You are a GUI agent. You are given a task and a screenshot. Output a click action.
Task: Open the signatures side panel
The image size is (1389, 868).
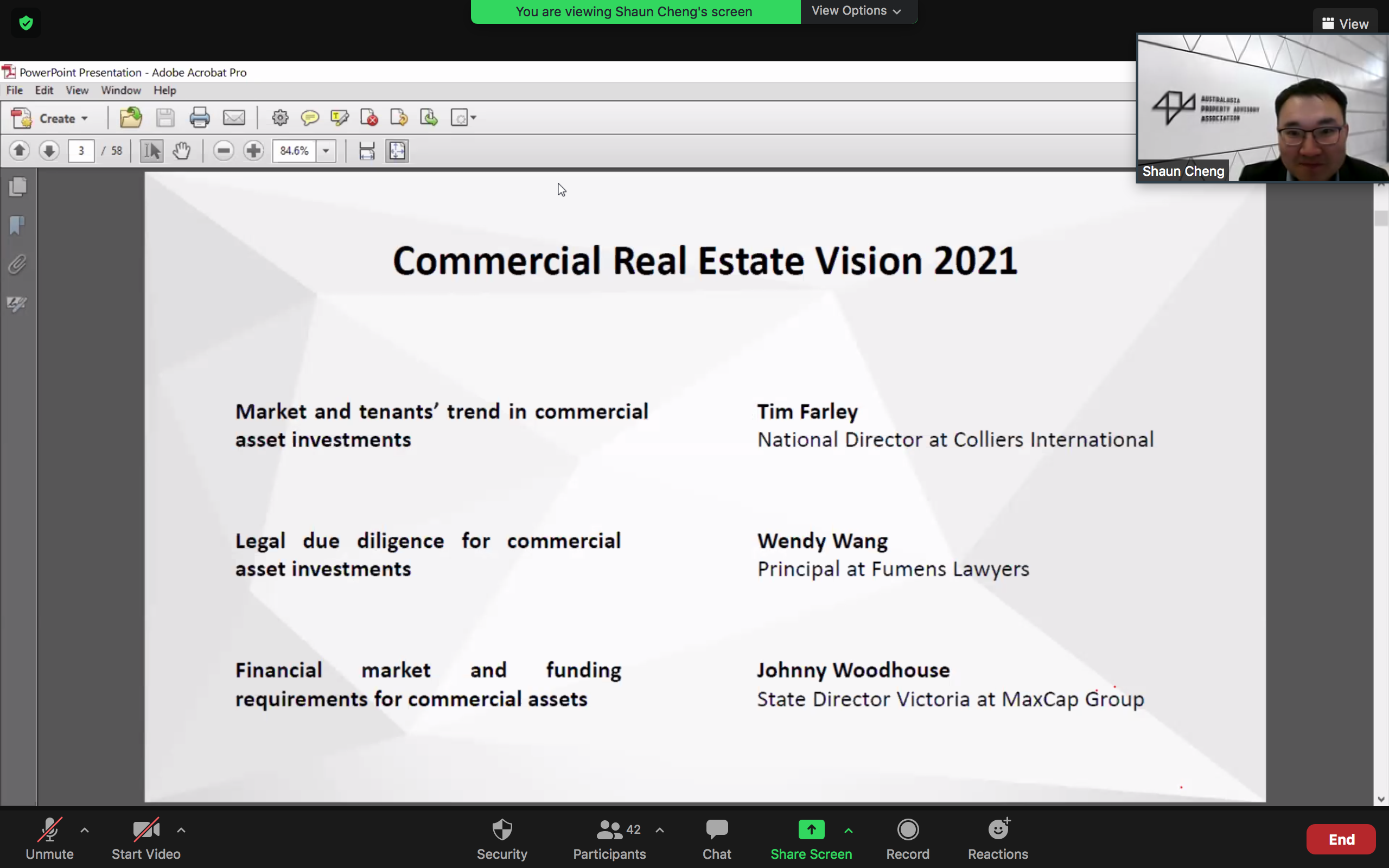[18, 304]
